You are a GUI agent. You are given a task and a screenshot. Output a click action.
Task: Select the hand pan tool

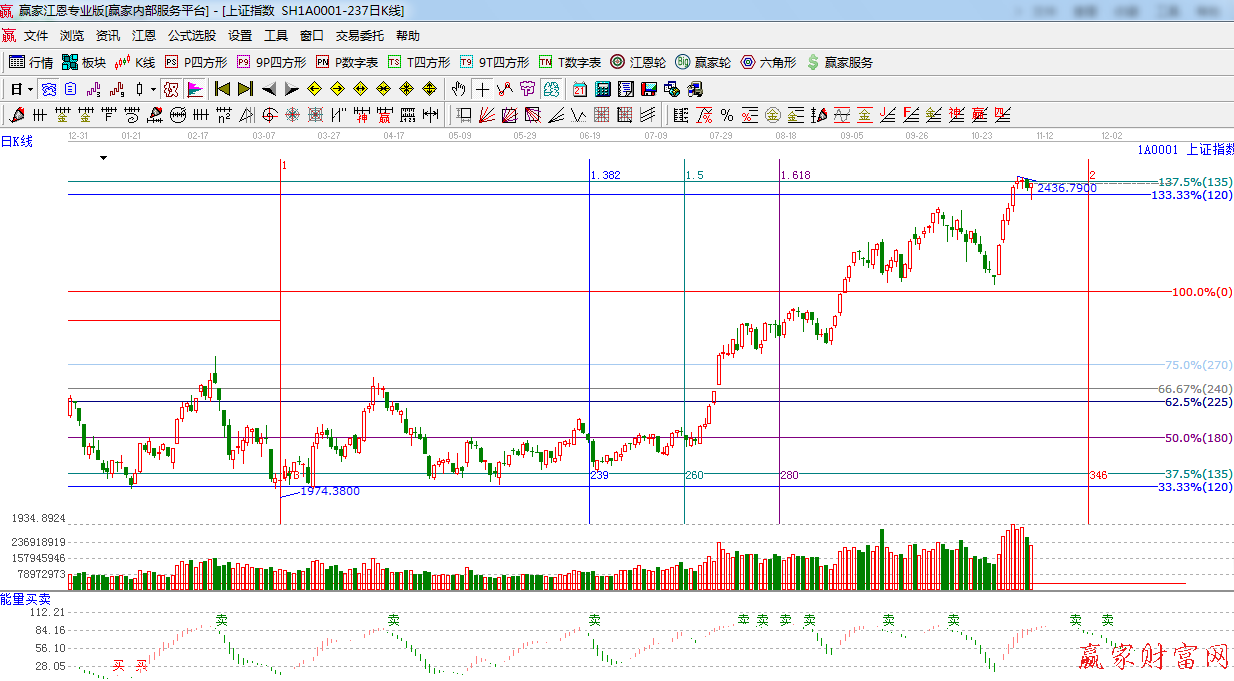459,89
